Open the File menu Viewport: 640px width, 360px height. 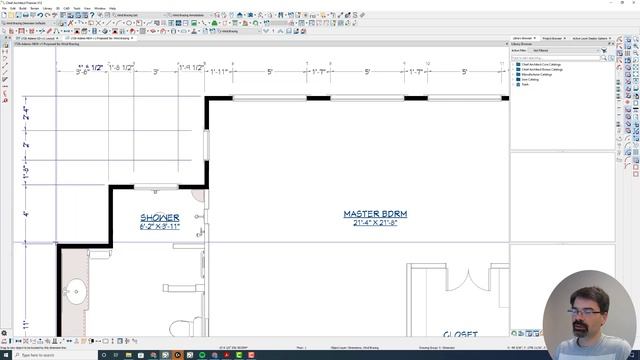point(4,8)
